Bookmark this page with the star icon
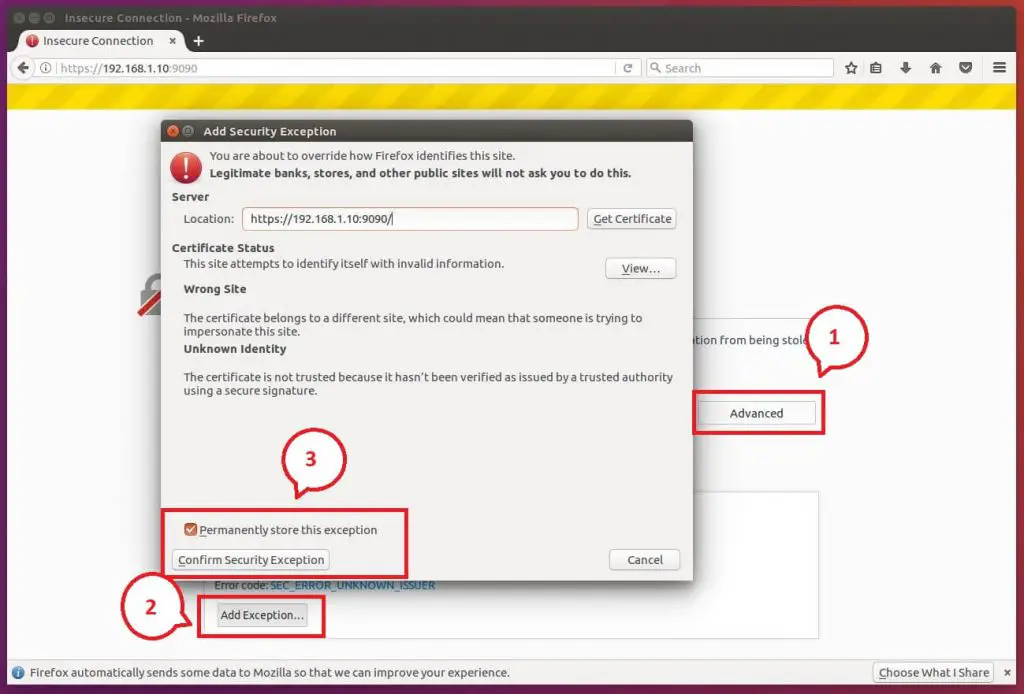 tap(851, 68)
